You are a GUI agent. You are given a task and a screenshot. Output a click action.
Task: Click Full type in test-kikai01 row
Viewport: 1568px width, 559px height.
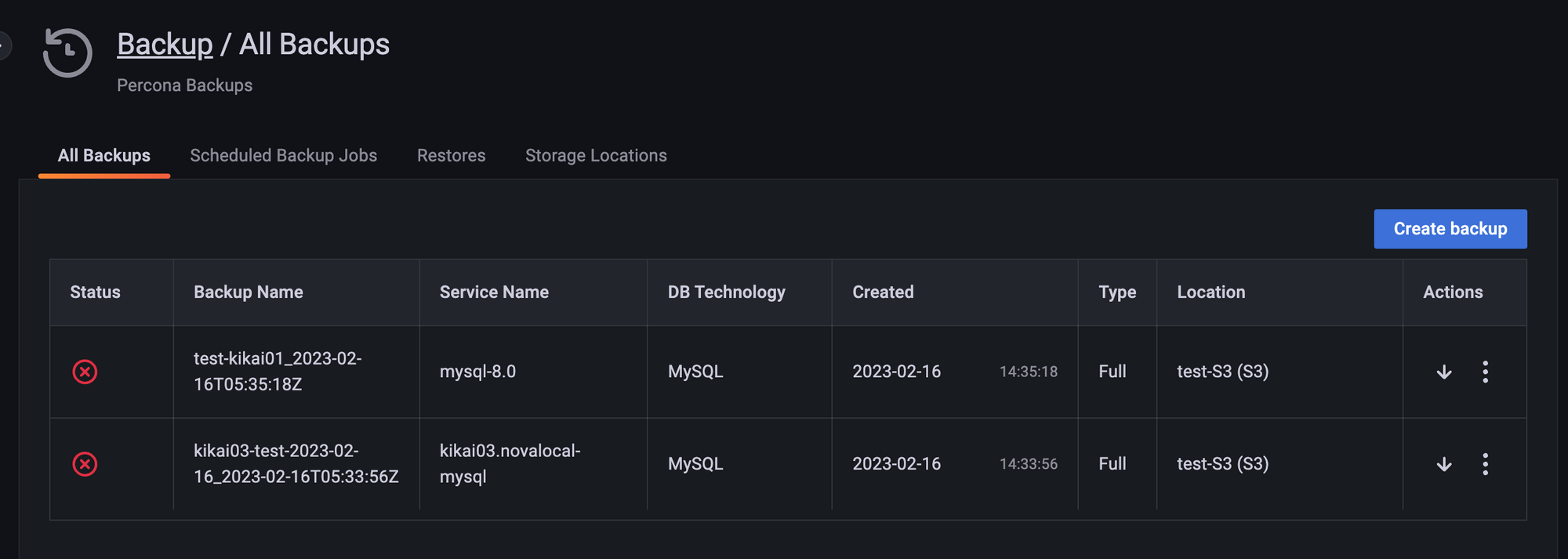pyautogui.click(x=1112, y=372)
